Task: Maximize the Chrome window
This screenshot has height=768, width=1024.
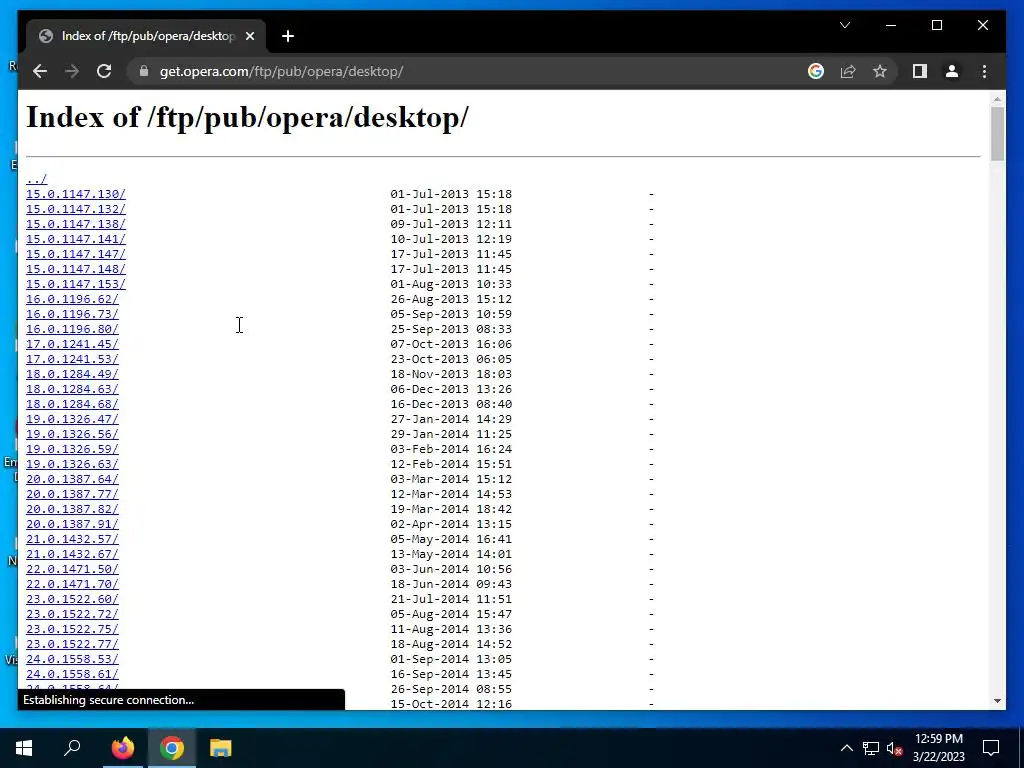Action: click(x=936, y=25)
